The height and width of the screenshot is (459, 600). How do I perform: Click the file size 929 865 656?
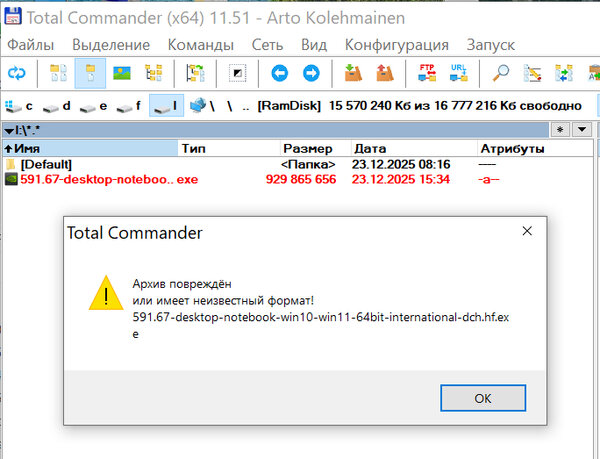click(301, 179)
